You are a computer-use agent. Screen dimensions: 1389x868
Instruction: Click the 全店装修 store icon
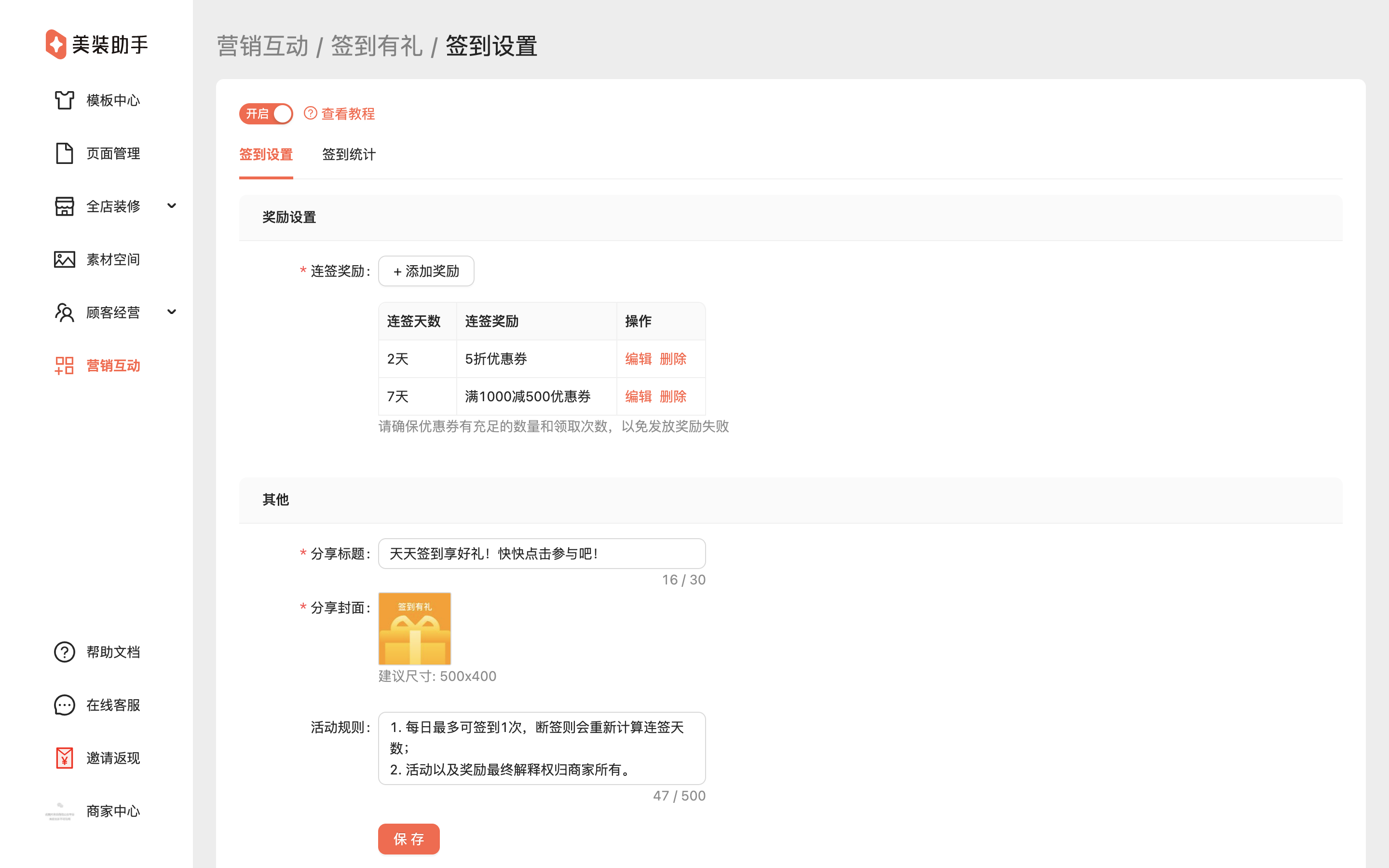coord(64,206)
